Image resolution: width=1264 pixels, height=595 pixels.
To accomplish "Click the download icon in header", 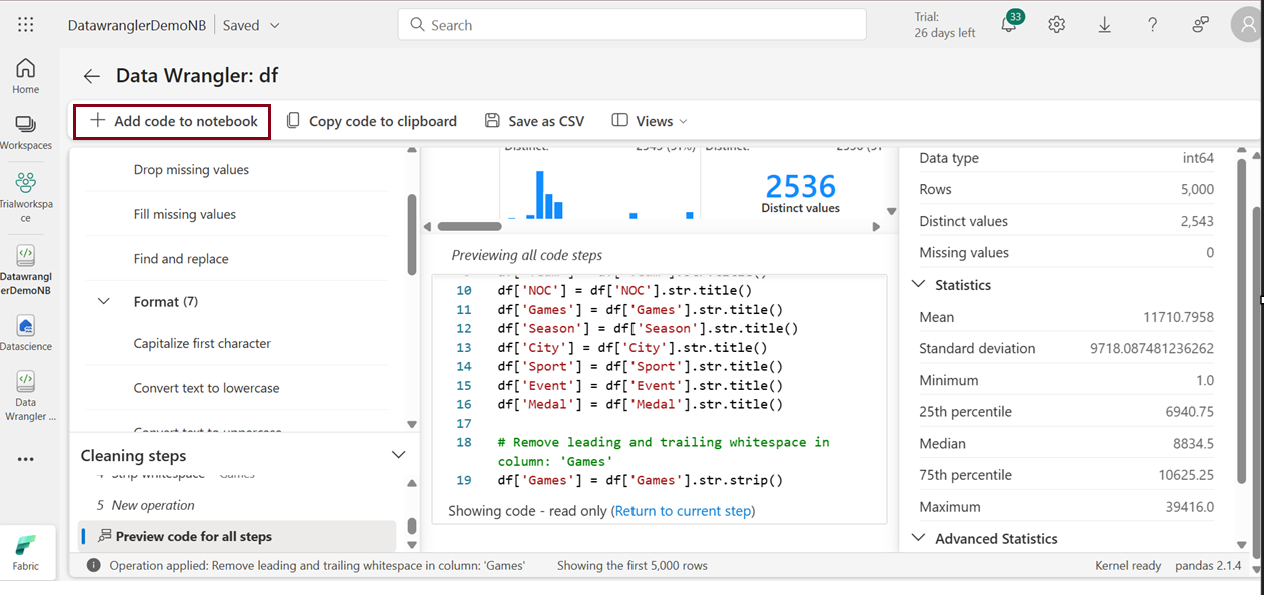I will pos(1105,25).
